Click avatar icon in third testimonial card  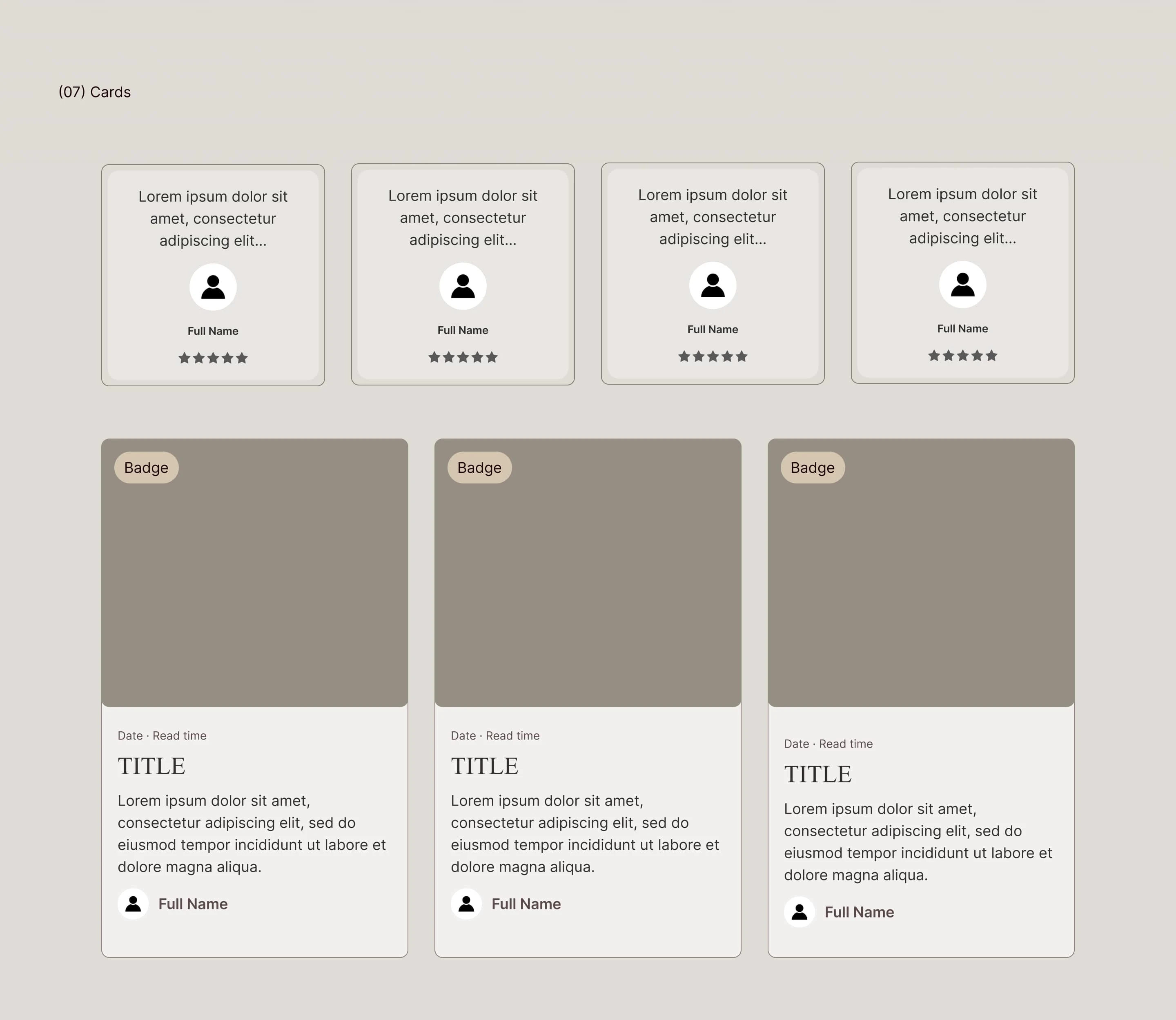click(x=713, y=285)
